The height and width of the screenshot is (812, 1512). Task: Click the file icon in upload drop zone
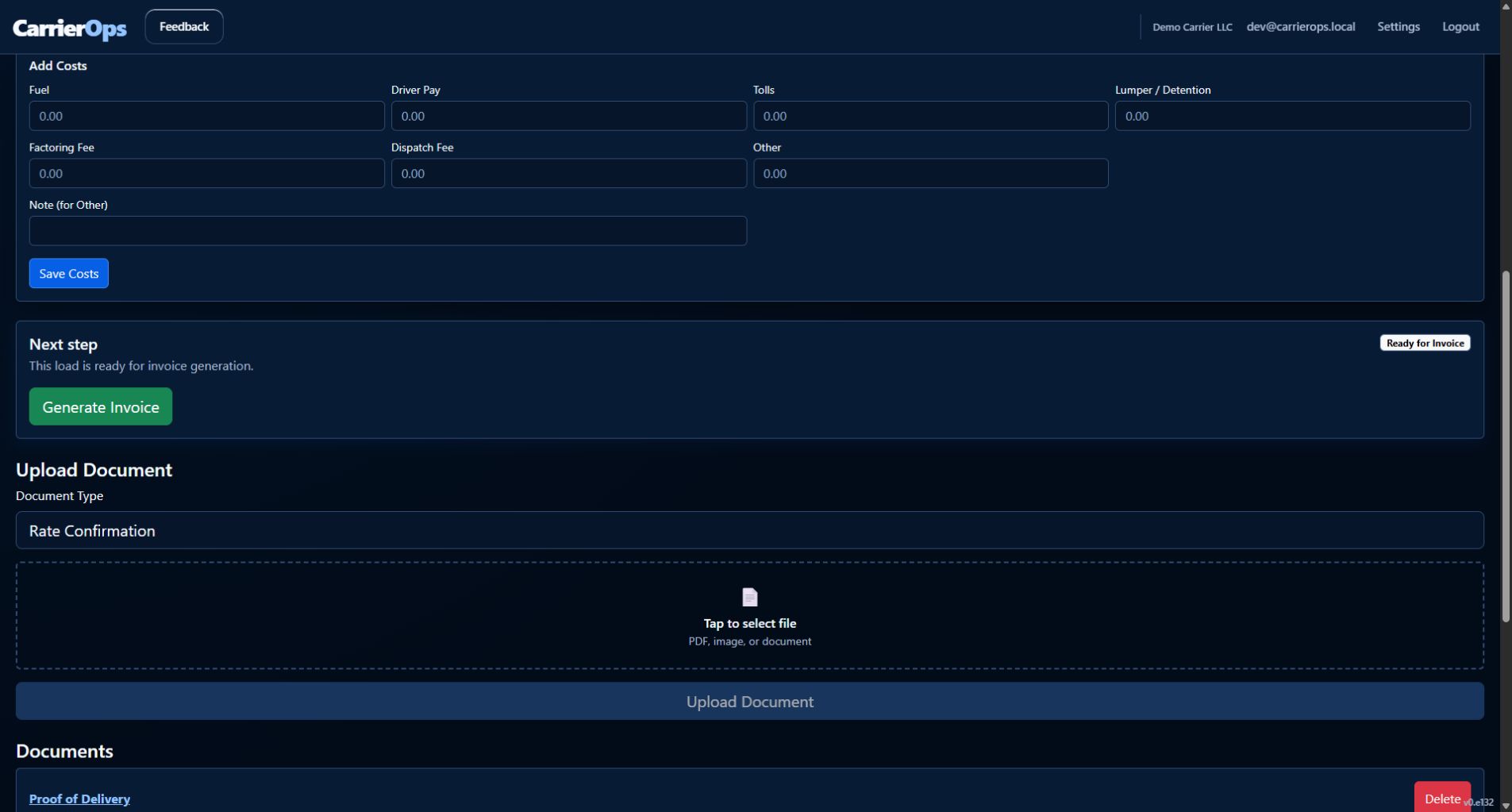[749, 597]
